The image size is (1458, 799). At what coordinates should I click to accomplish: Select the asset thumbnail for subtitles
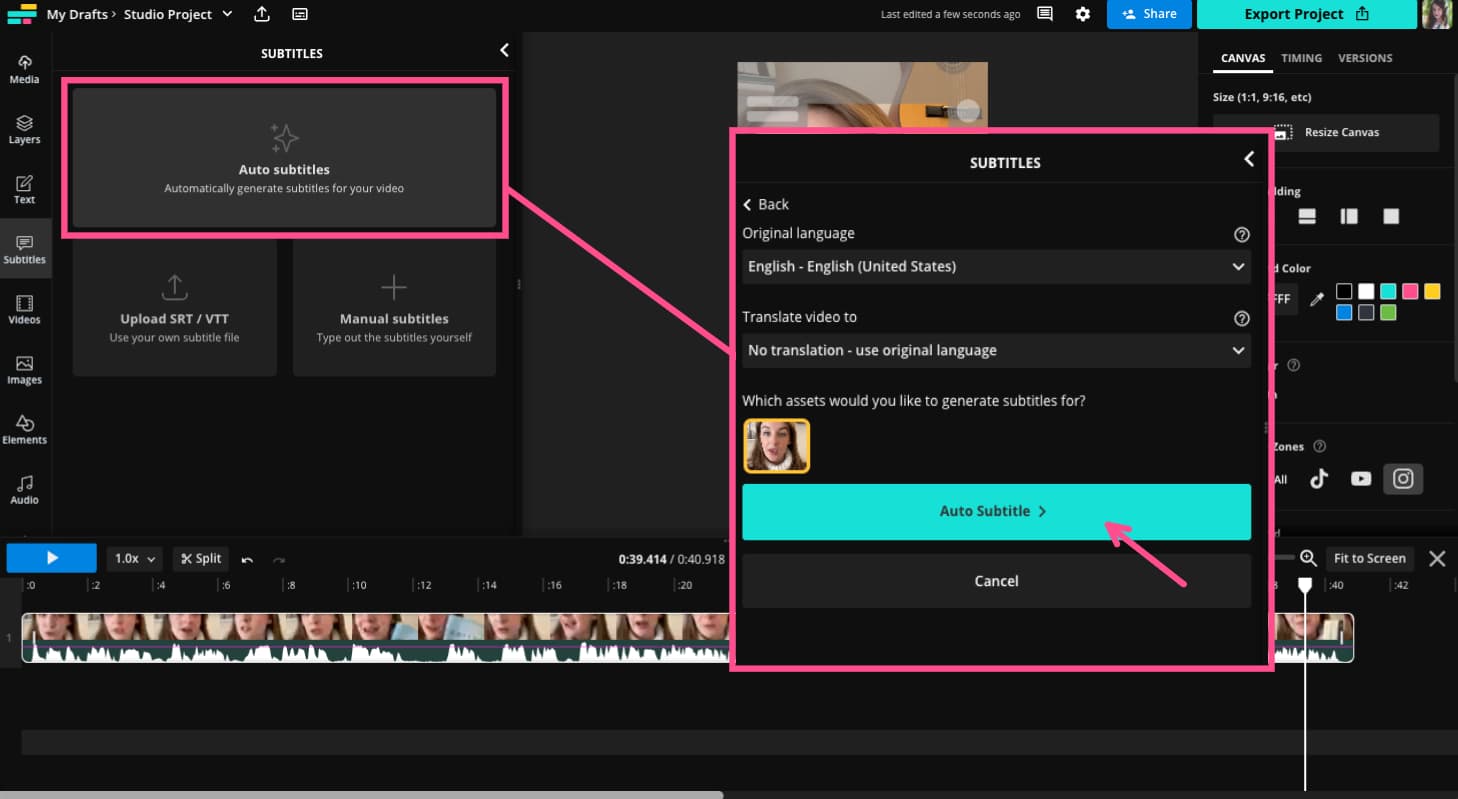777,446
